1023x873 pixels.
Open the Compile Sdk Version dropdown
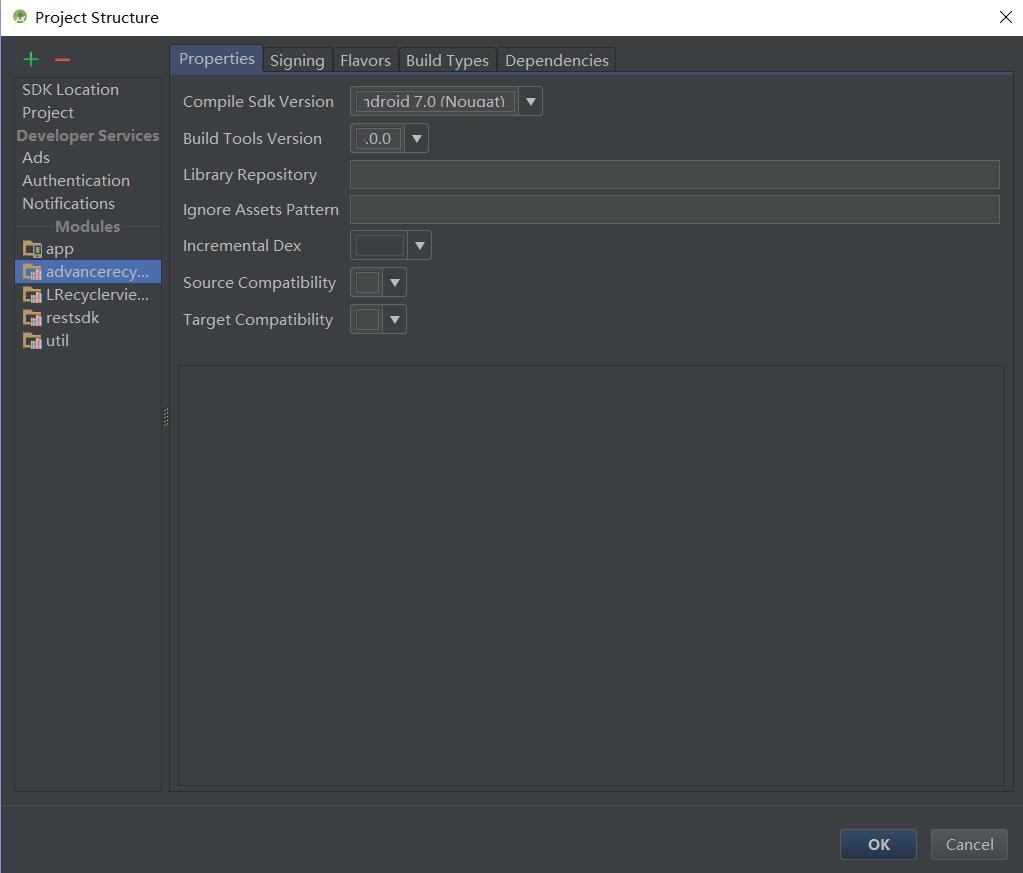pos(529,101)
